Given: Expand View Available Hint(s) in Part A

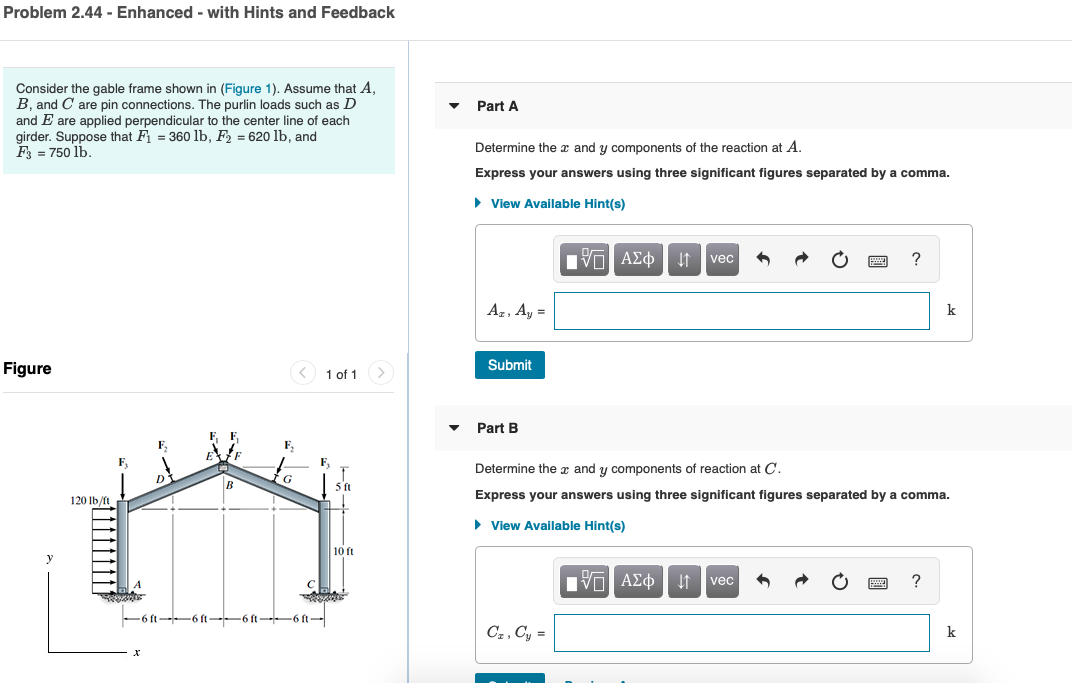Looking at the screenshot, I should click(550, 203).
